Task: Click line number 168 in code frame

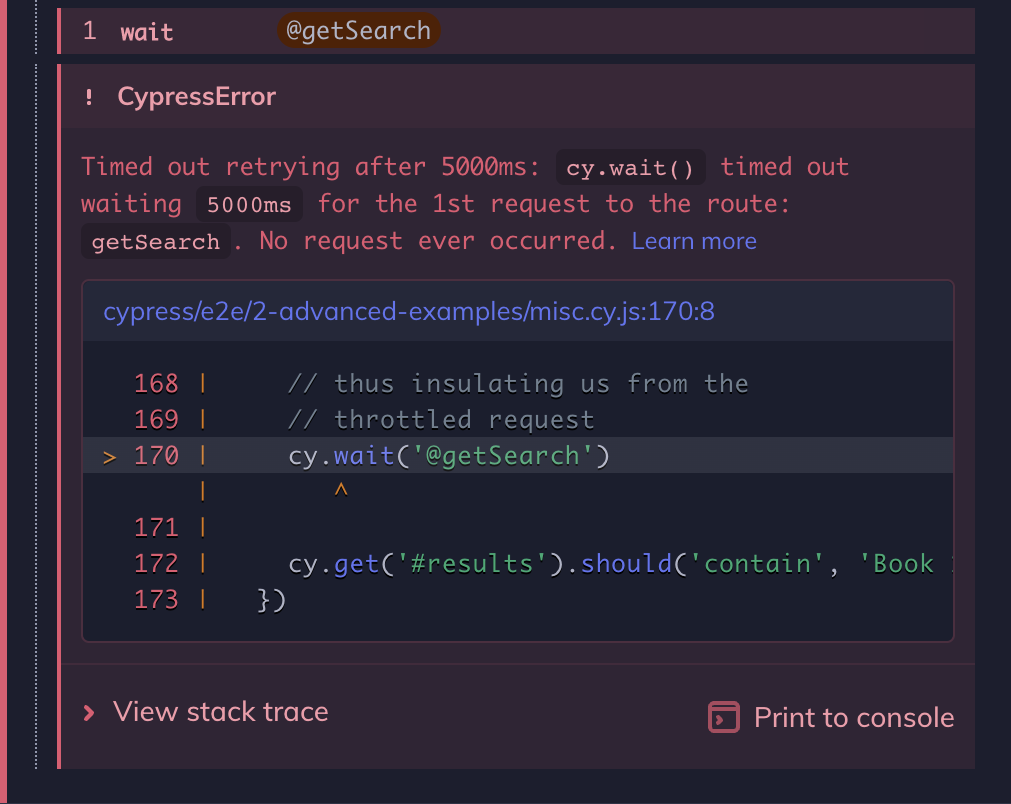Action: 156,384
